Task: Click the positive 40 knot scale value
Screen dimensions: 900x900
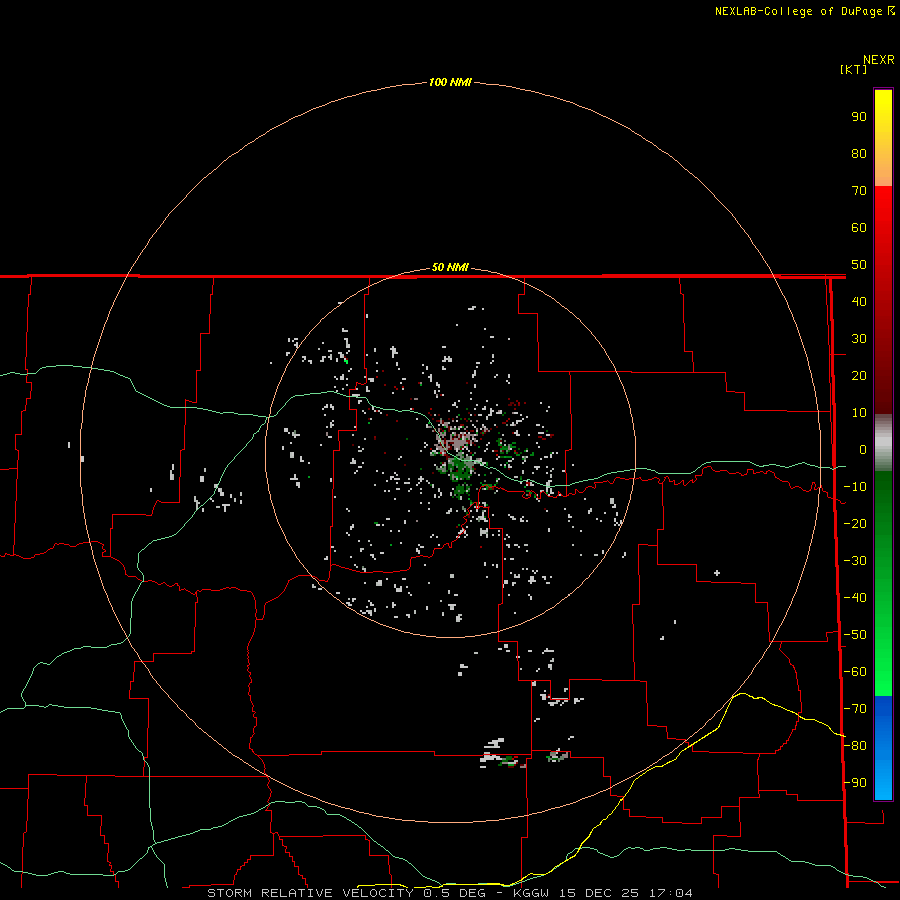Action: (x=859, y=301)
